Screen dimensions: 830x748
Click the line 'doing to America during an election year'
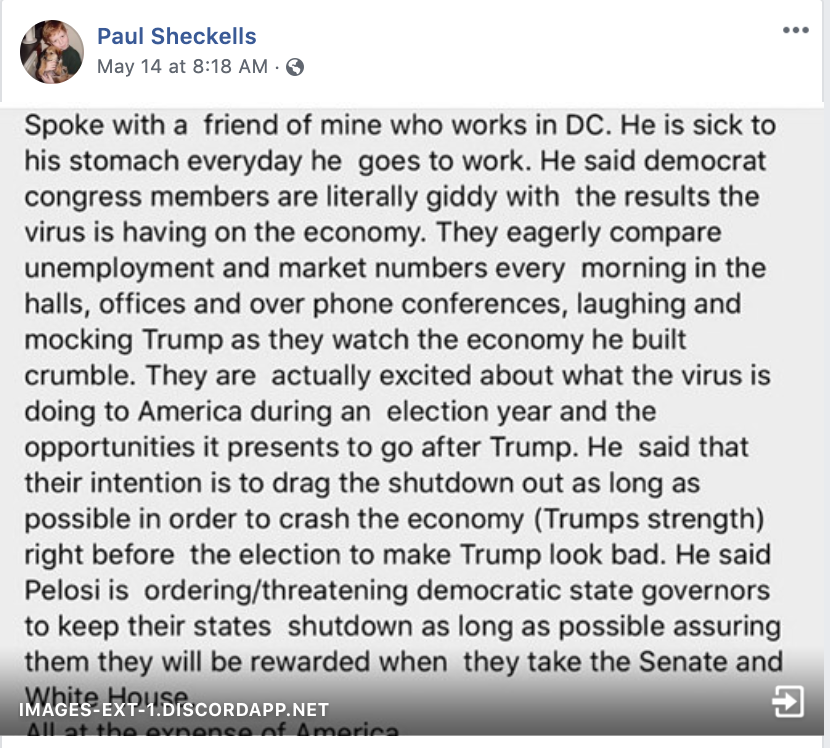[x=340, y=411]
